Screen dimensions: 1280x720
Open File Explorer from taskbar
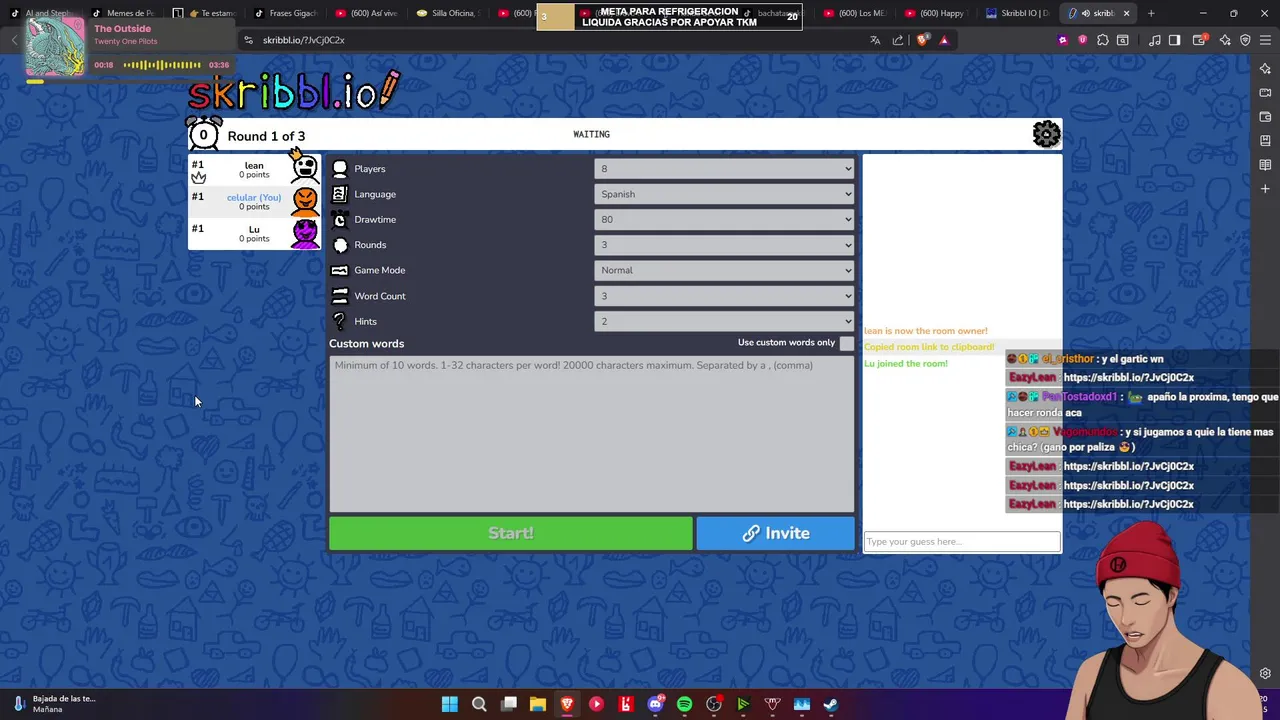coord(537,704)
